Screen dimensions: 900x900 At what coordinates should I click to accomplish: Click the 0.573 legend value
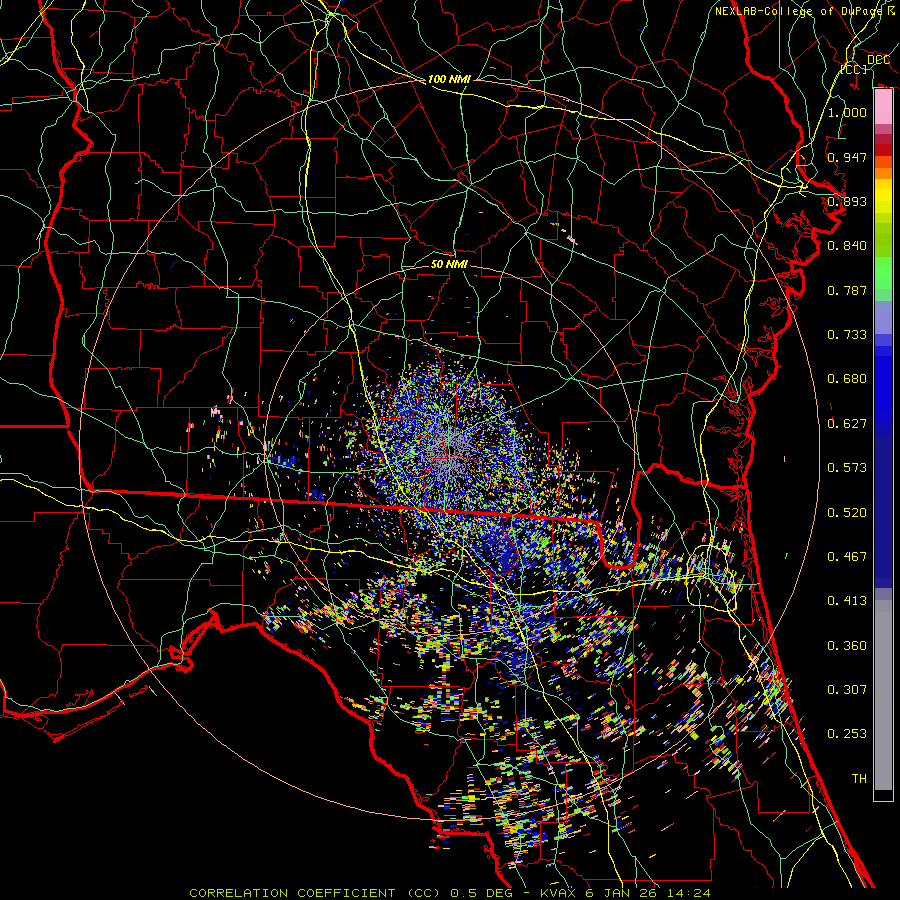pyautogui.click(x=847, y=468)
